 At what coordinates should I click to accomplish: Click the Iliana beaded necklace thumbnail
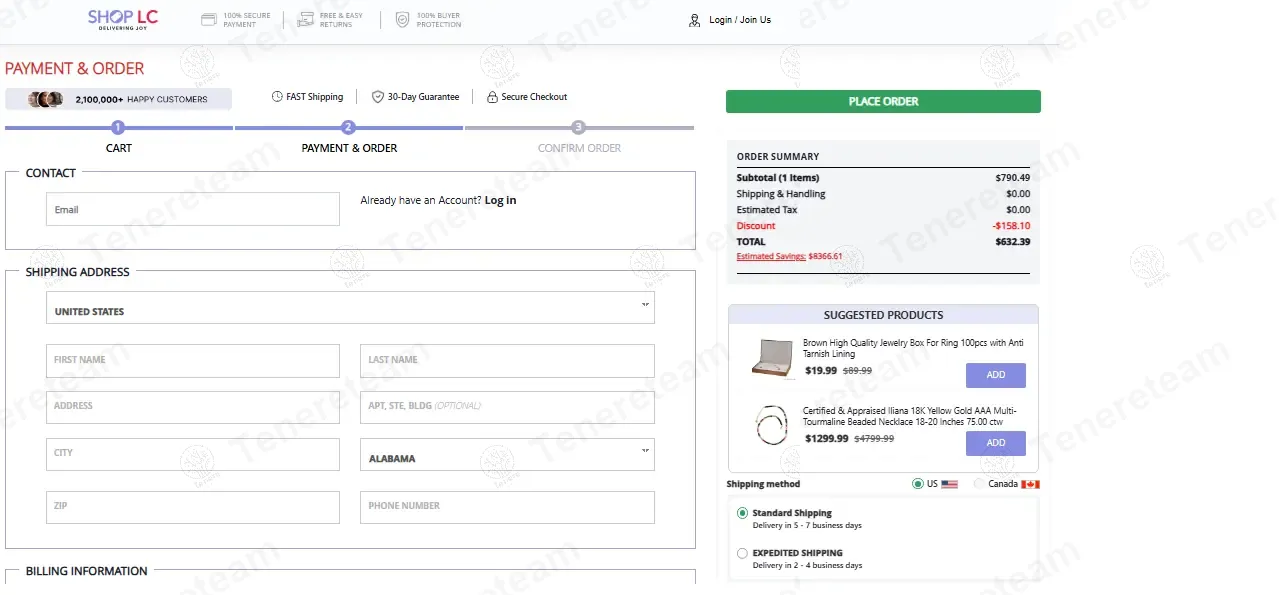point(772,426)
